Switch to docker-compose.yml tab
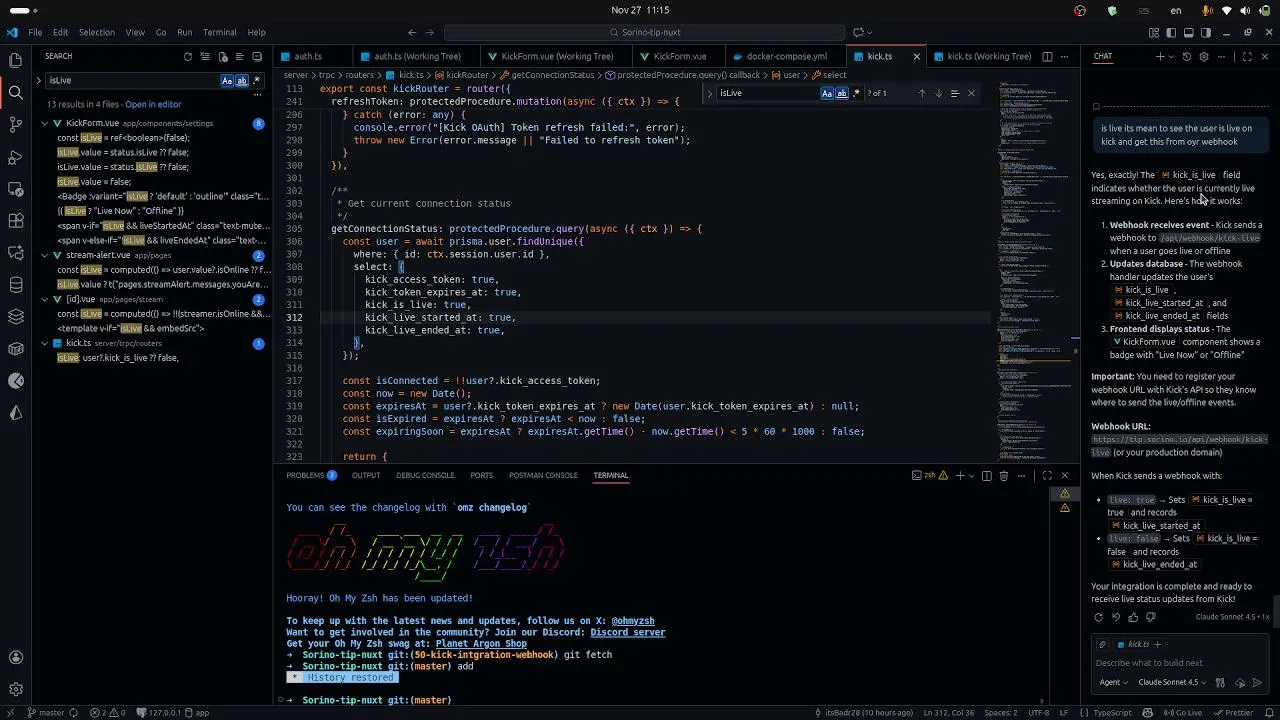This screenshot has height=720, width=1280. pos(786,56)
